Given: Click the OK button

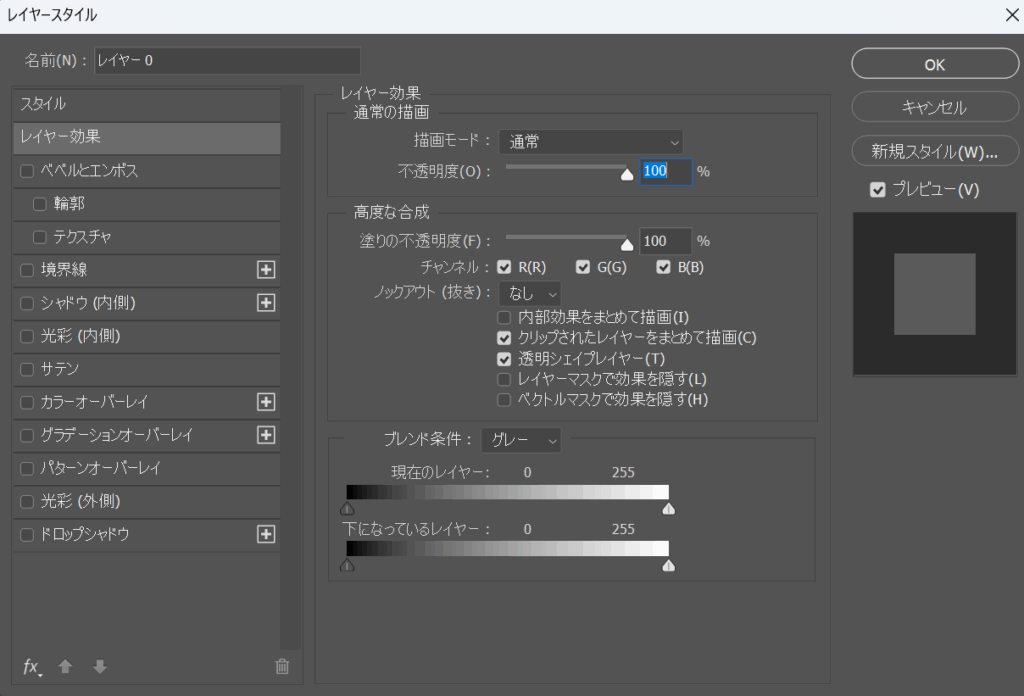Looking at the screenshot, I should click(x=935, y=64).
